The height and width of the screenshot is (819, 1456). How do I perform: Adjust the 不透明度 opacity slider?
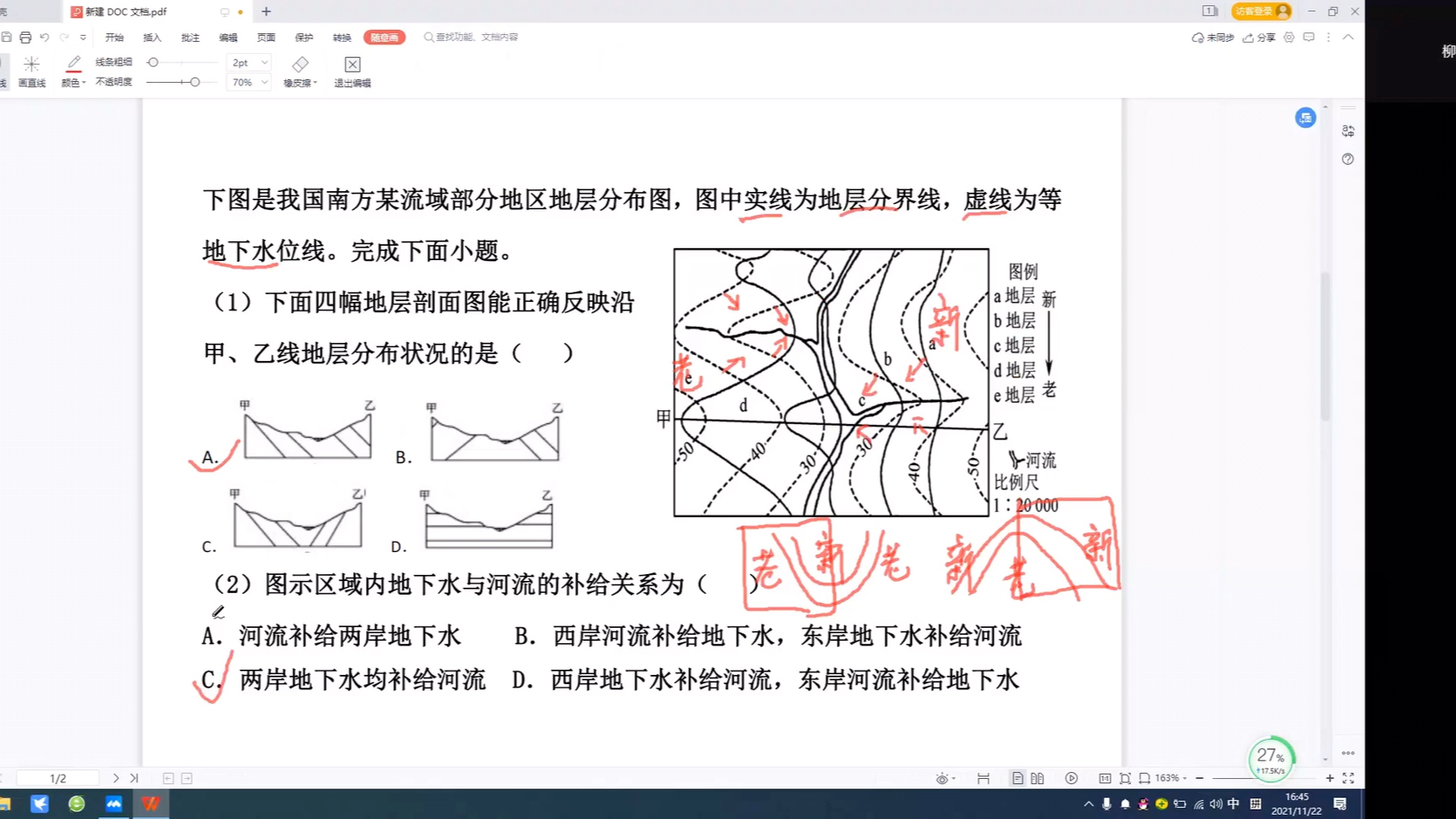[182, 82]
